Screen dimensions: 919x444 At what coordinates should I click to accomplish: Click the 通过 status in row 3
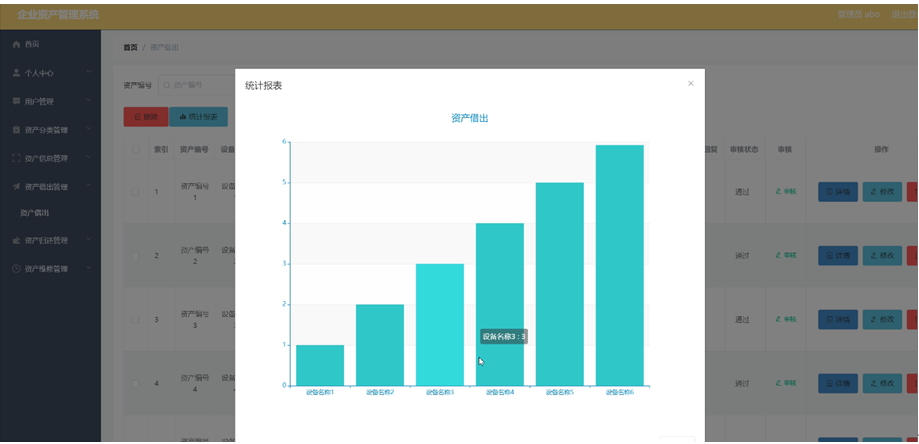(x=742, y=320)
